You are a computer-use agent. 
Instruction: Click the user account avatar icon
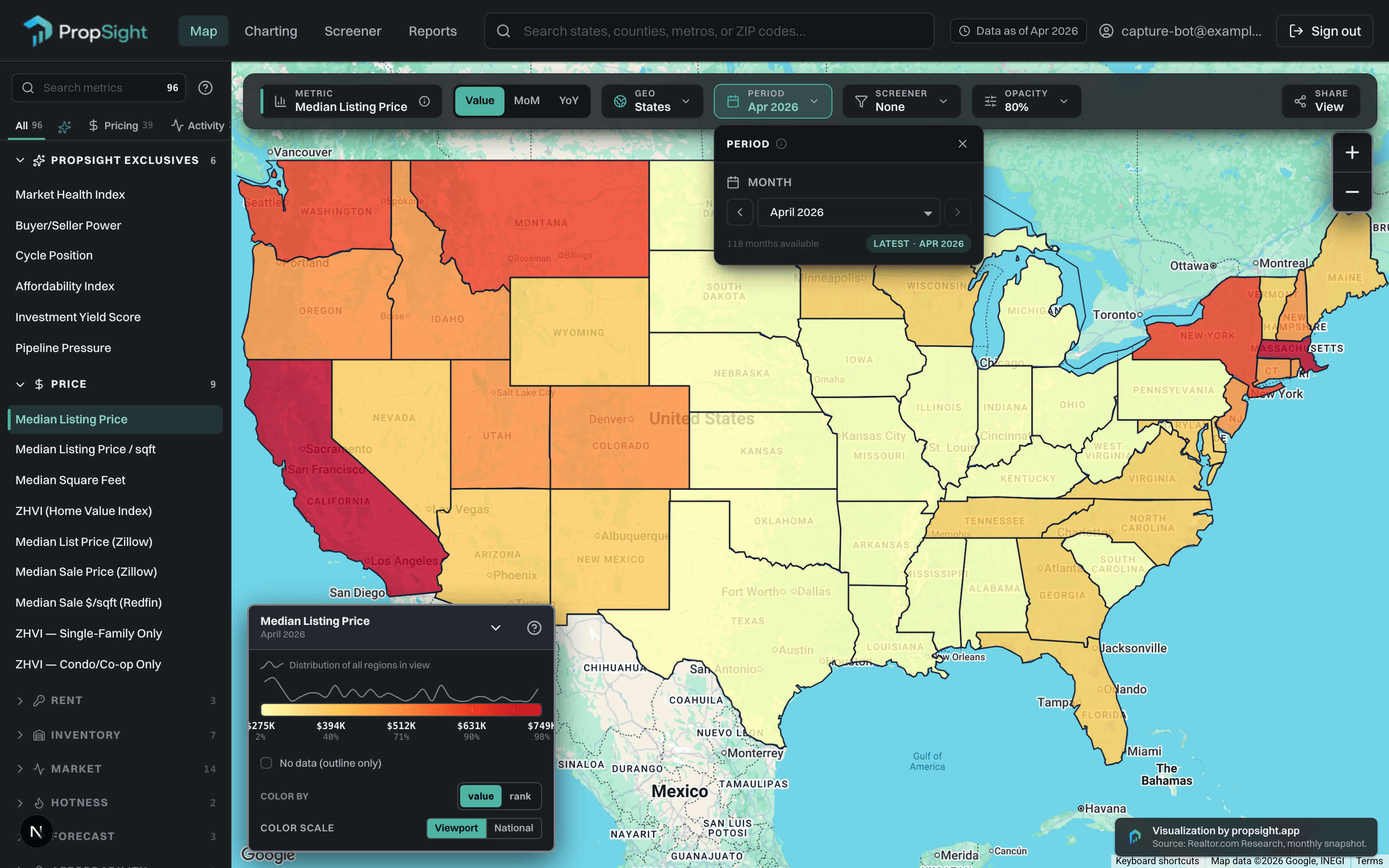pos(1106,31)
